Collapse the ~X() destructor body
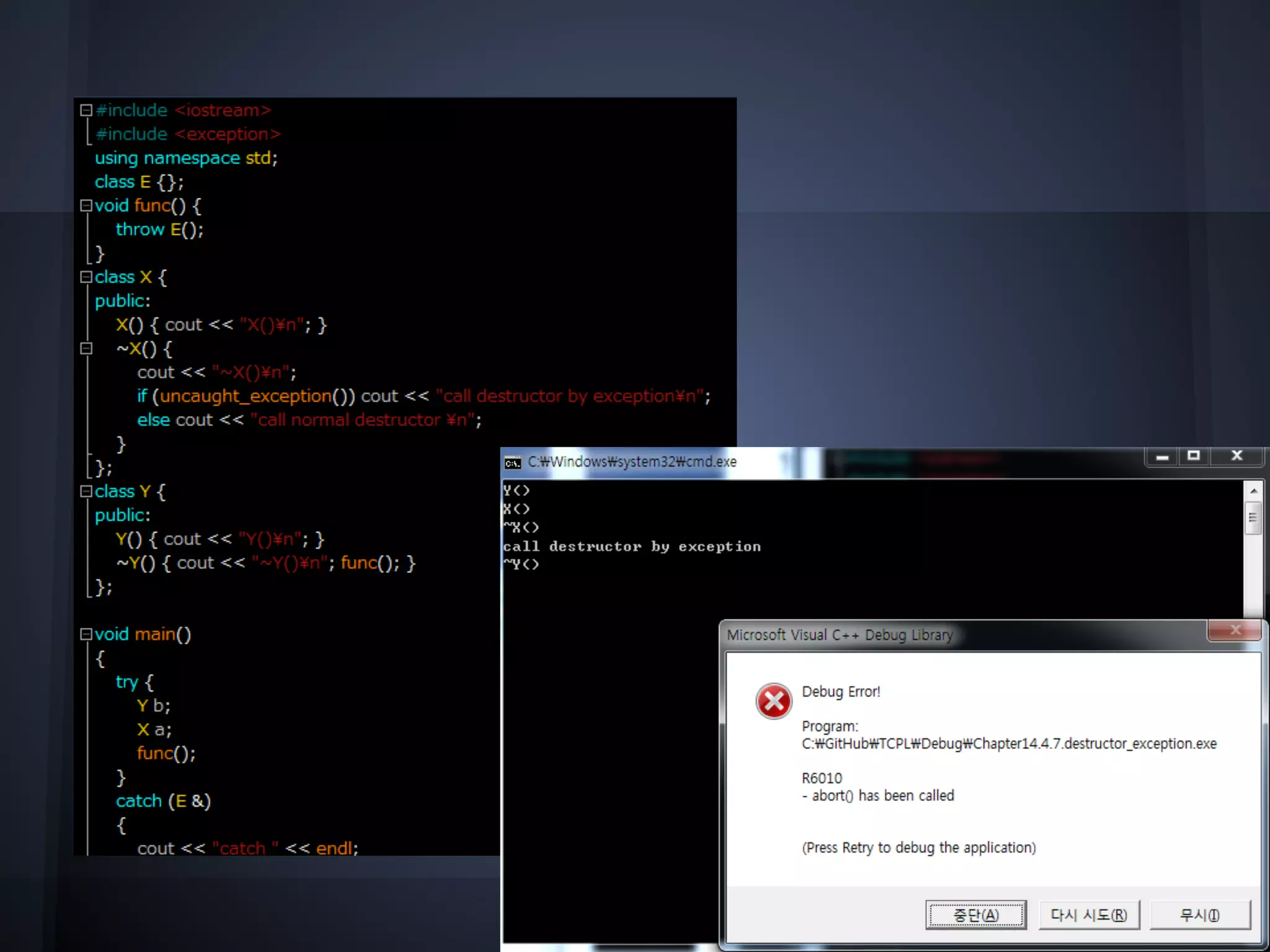Image resolution: width=1270 pixels, height=952 pixels. pyautogui.click(x=86, y=348)
